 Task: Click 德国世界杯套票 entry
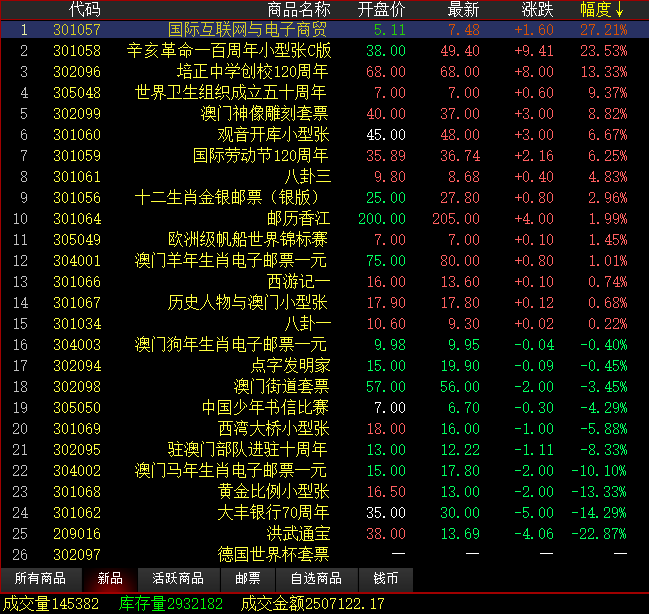pos(324,555)
